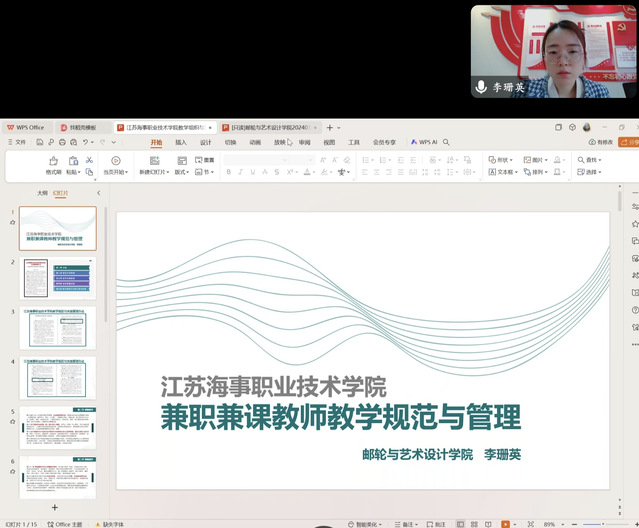Click the Reset (重置) slide icon

click(x=204, y=160)
